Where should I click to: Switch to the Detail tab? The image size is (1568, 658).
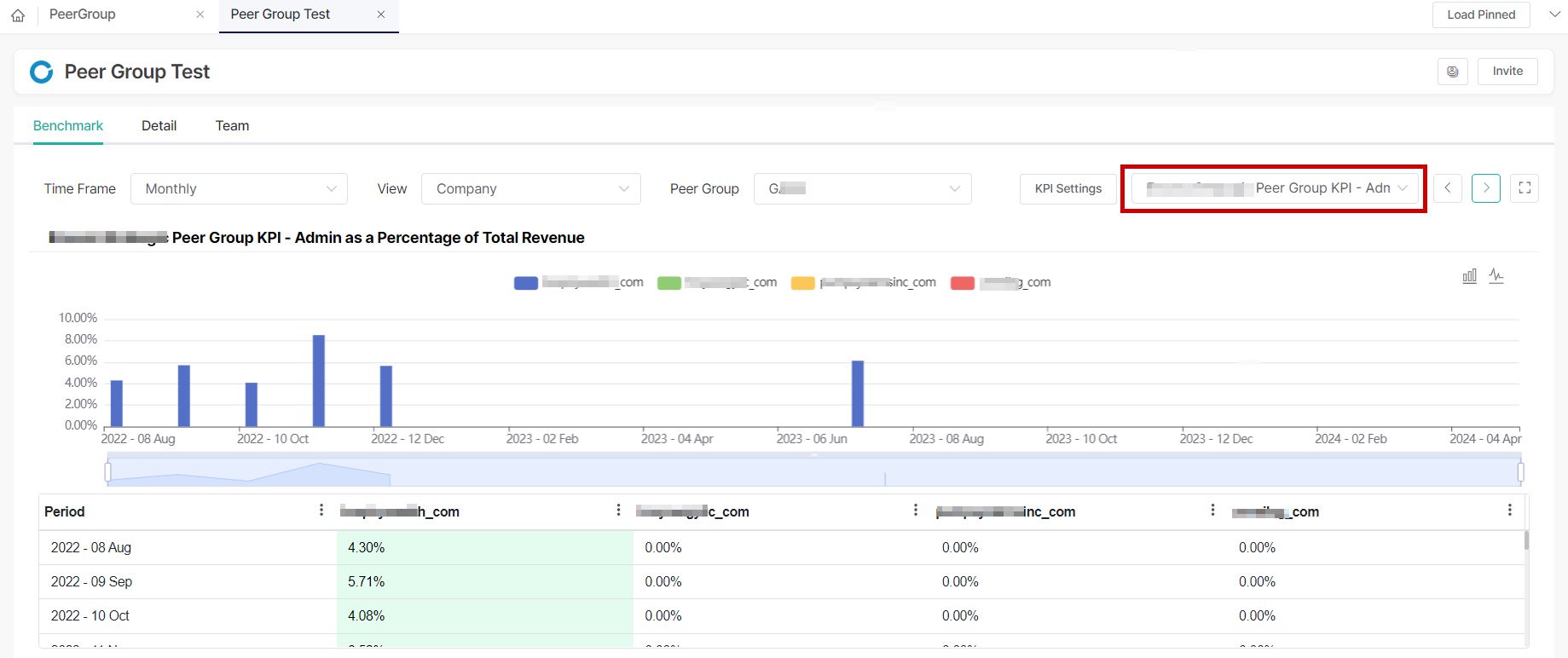[x=159, y=126]
